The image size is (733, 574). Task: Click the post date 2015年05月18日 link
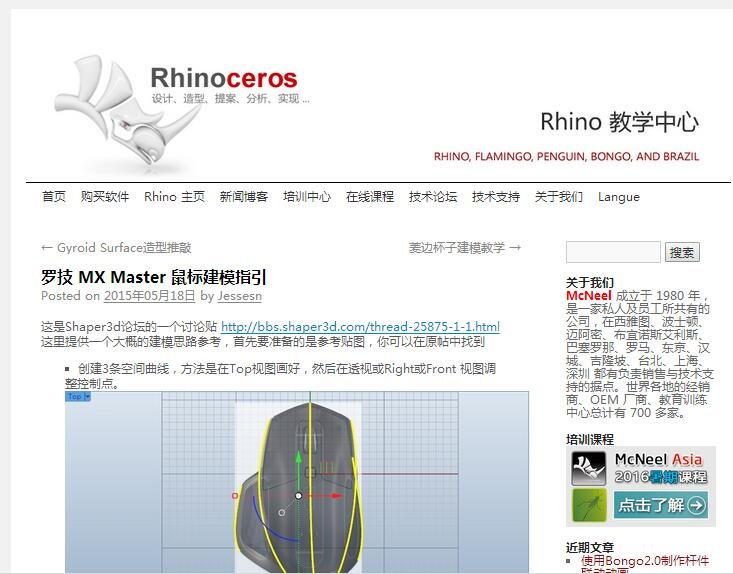click(149, 296)
